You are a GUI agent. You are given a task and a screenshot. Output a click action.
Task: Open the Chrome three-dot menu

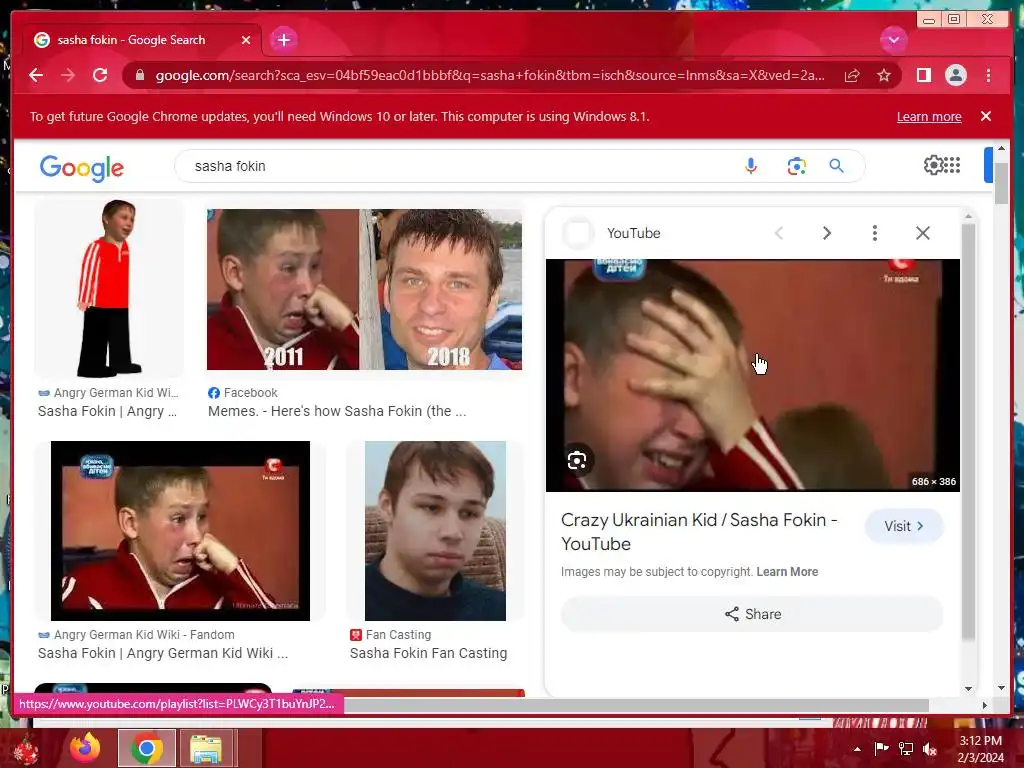989,76
